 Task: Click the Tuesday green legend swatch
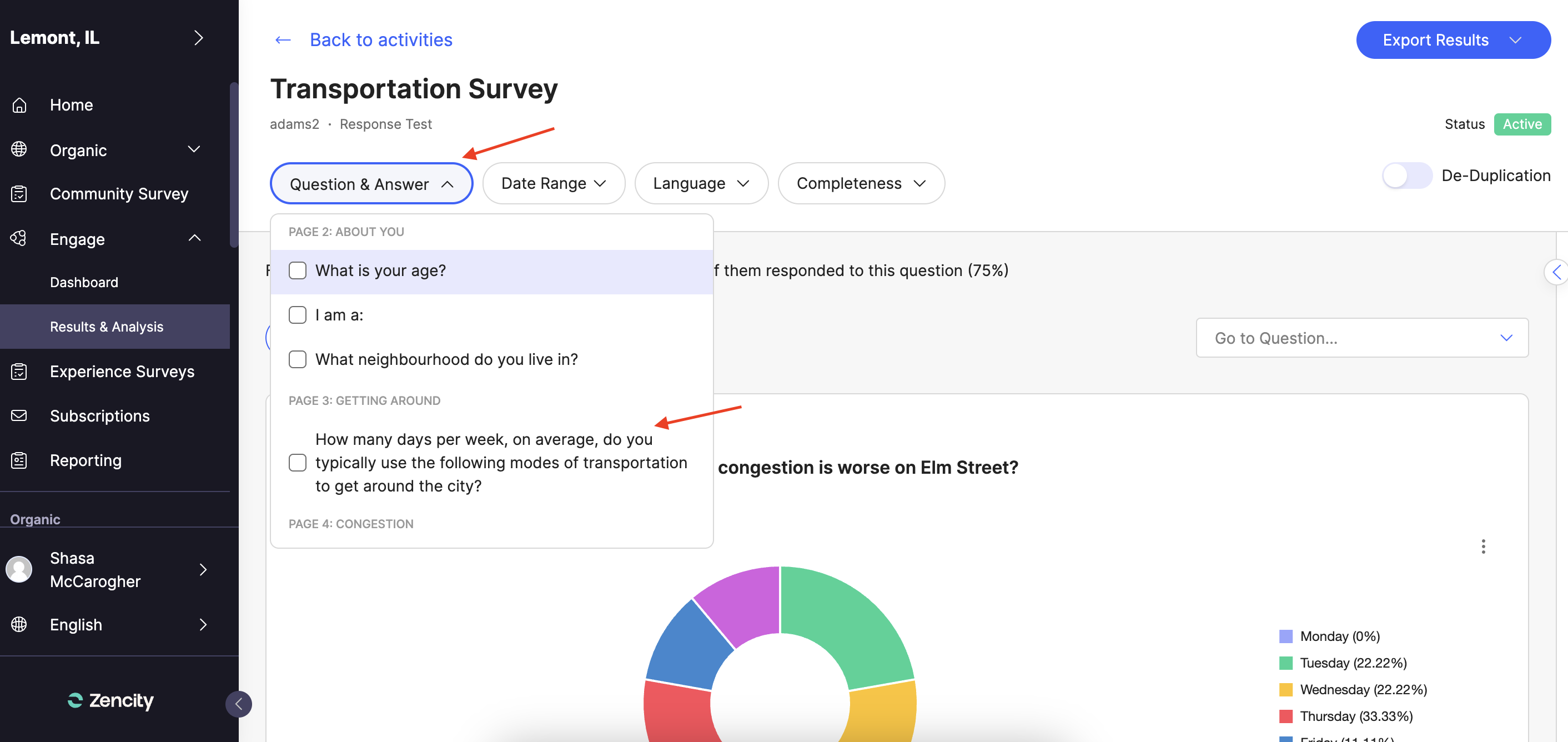click(1285, 663)
